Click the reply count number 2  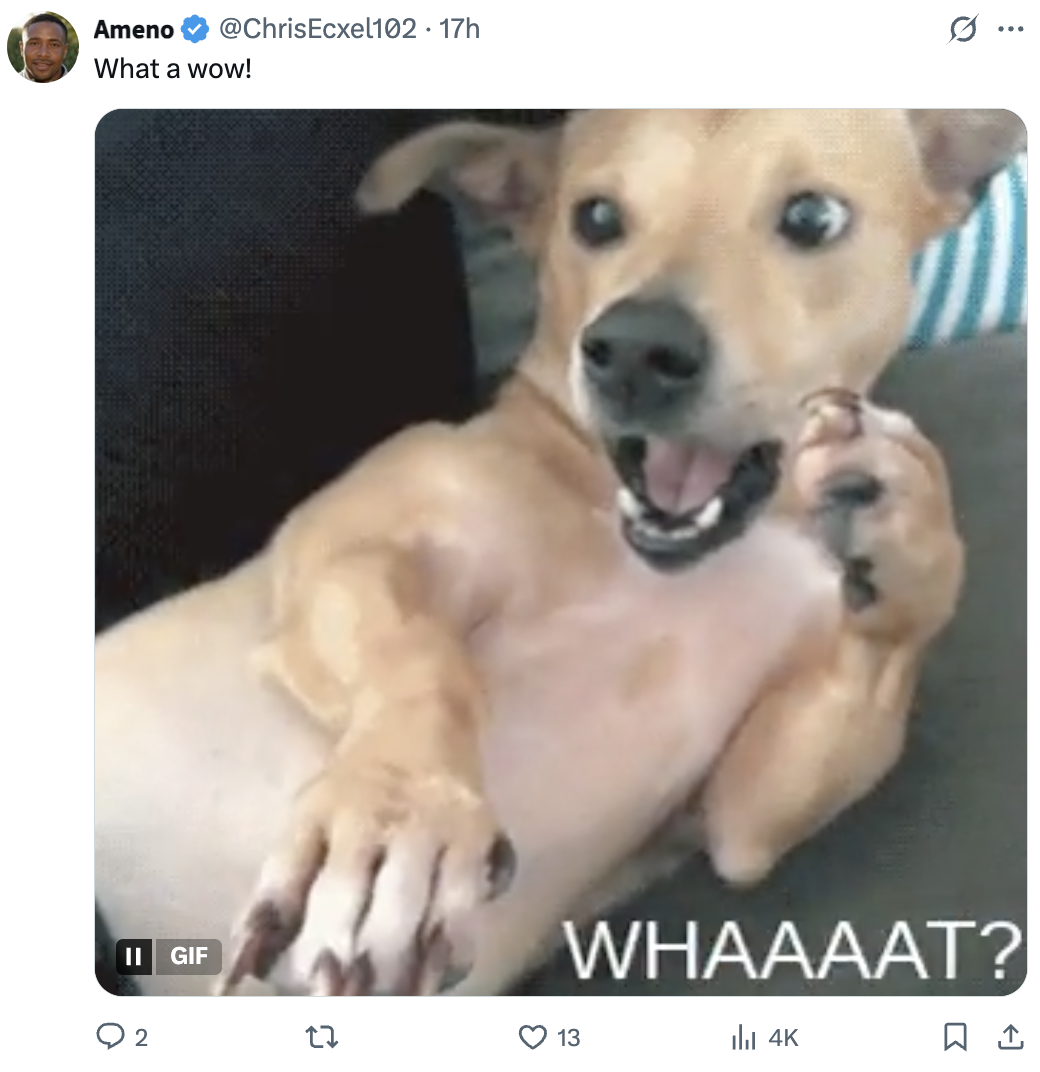coord(141,1038)
